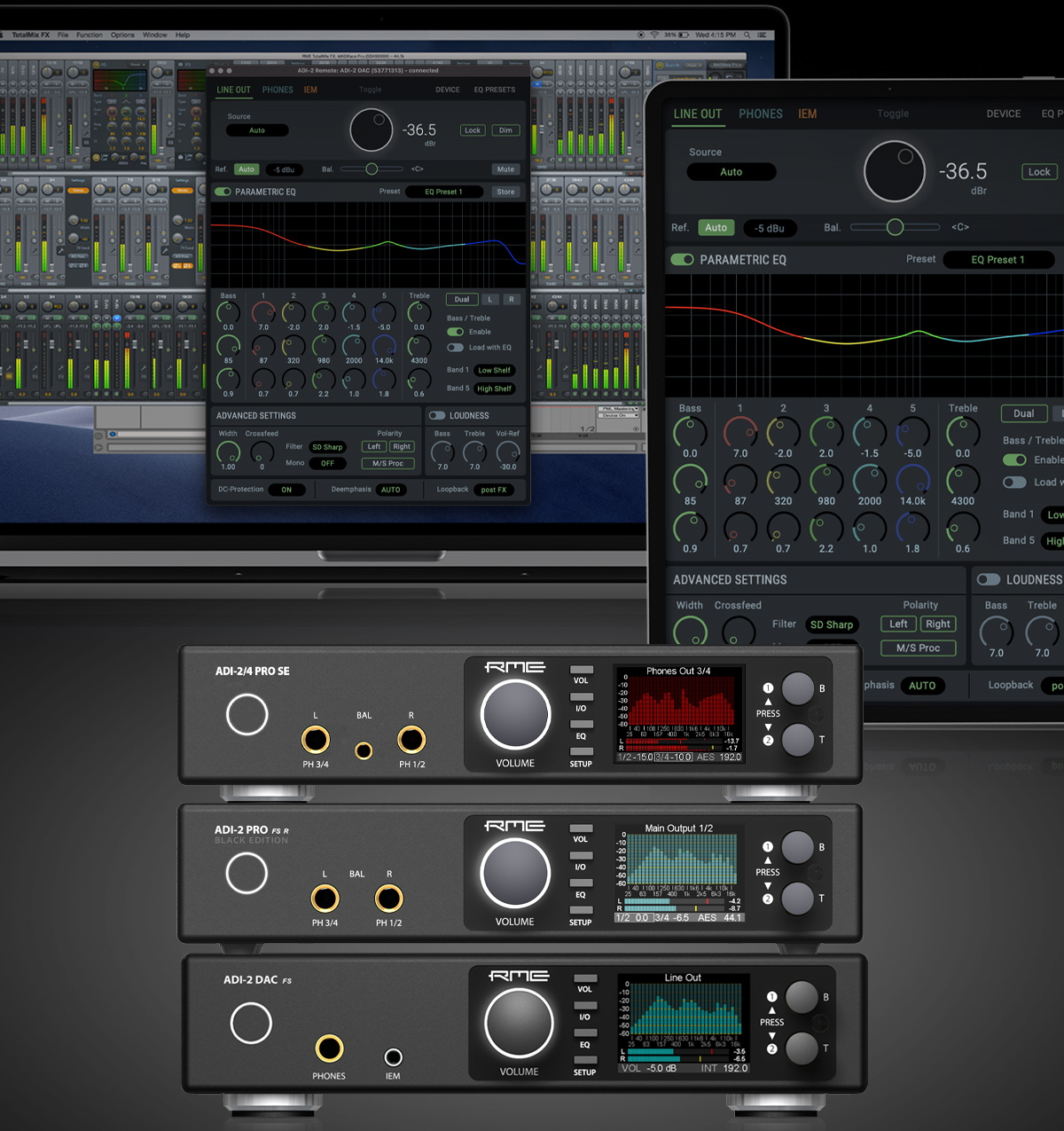Viewport: 1064px width, 1131px height.
Task: Click the Store button beside EQ Preset 1
Action: tap(505, 192)
